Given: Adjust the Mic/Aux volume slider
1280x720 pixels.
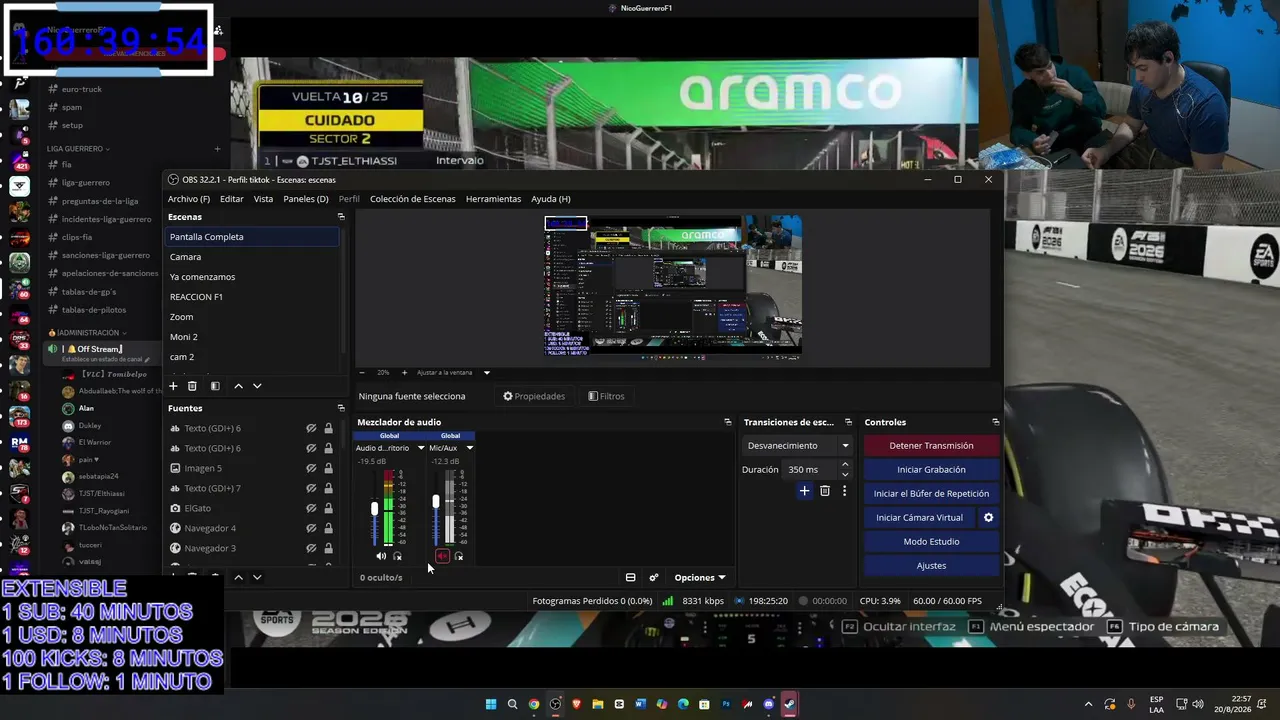Looking at the screenshot, I should [436, 501].
